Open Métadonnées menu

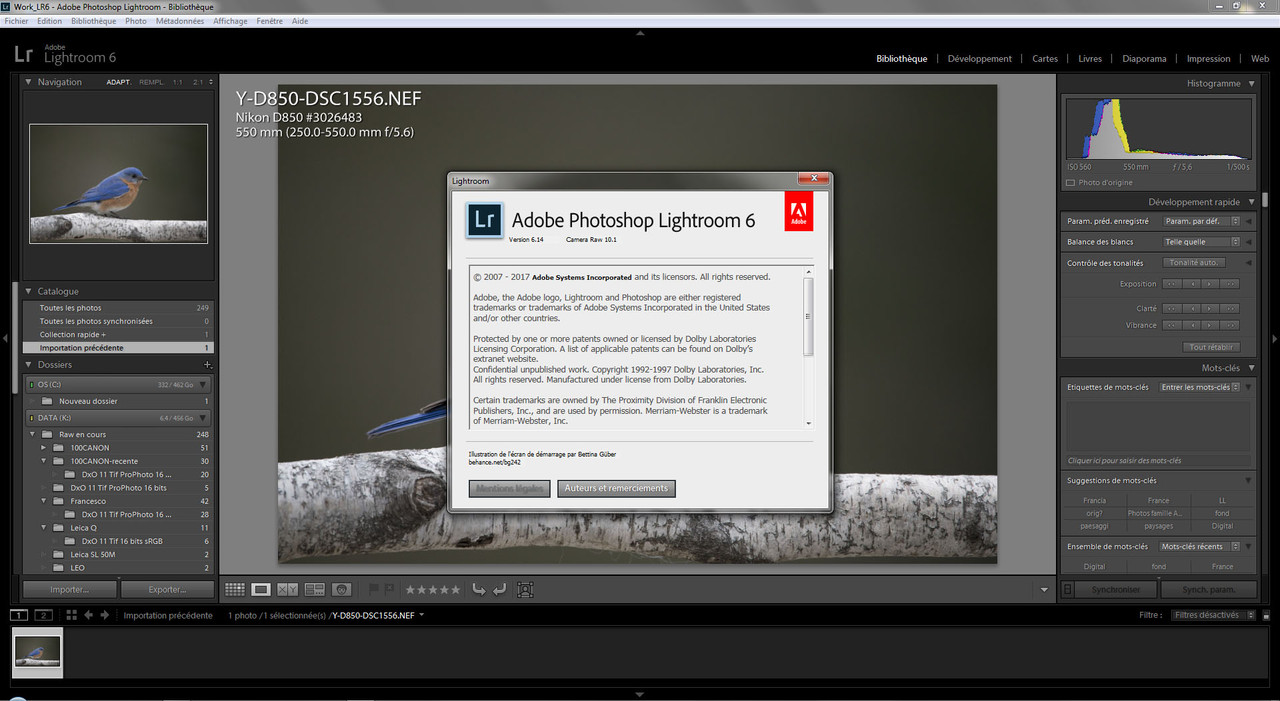tap(180, 21)
